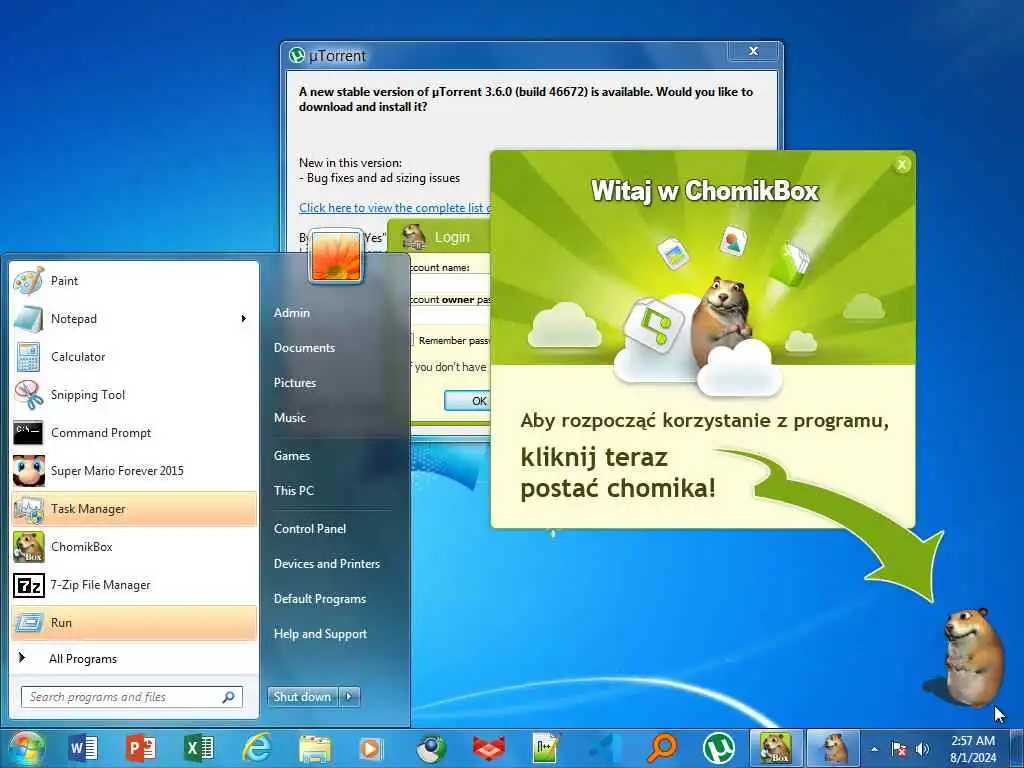
Task: Open Calculator in the Start menu
Action: (135, 357)
